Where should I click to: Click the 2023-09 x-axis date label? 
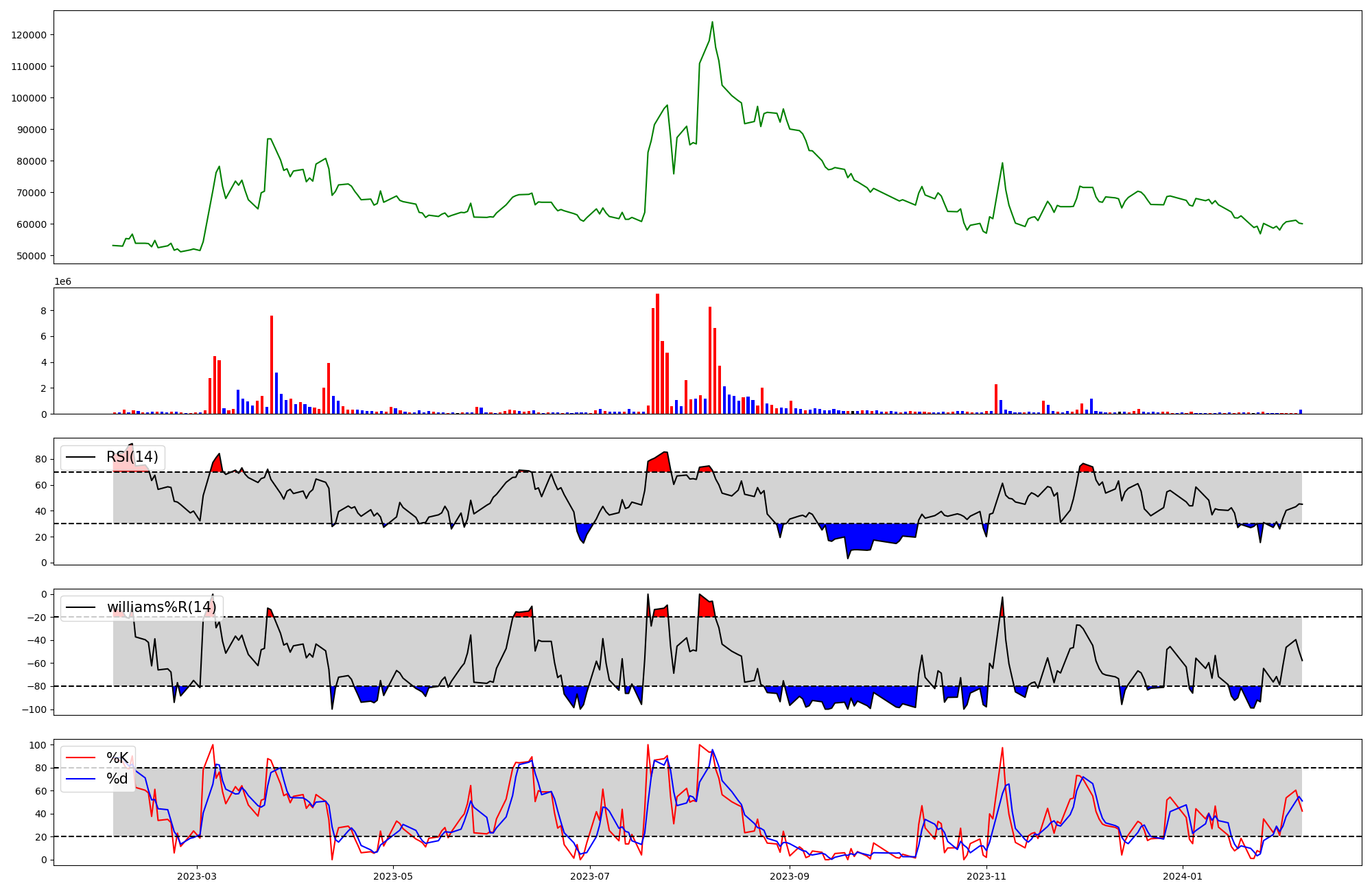[x=790, y=876]
